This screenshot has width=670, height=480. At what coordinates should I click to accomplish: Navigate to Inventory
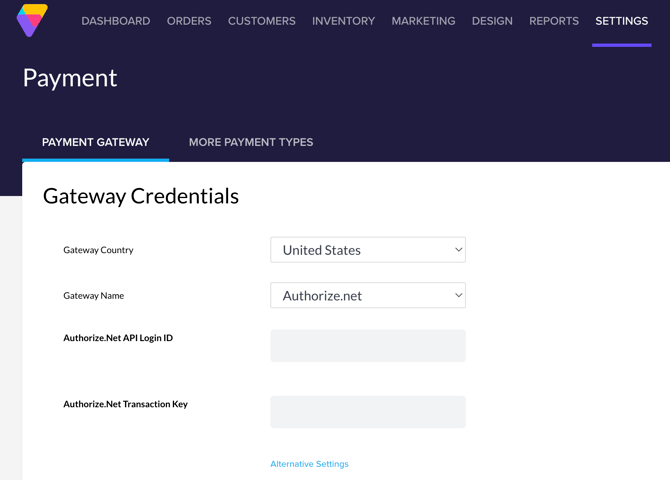[344, 21]
